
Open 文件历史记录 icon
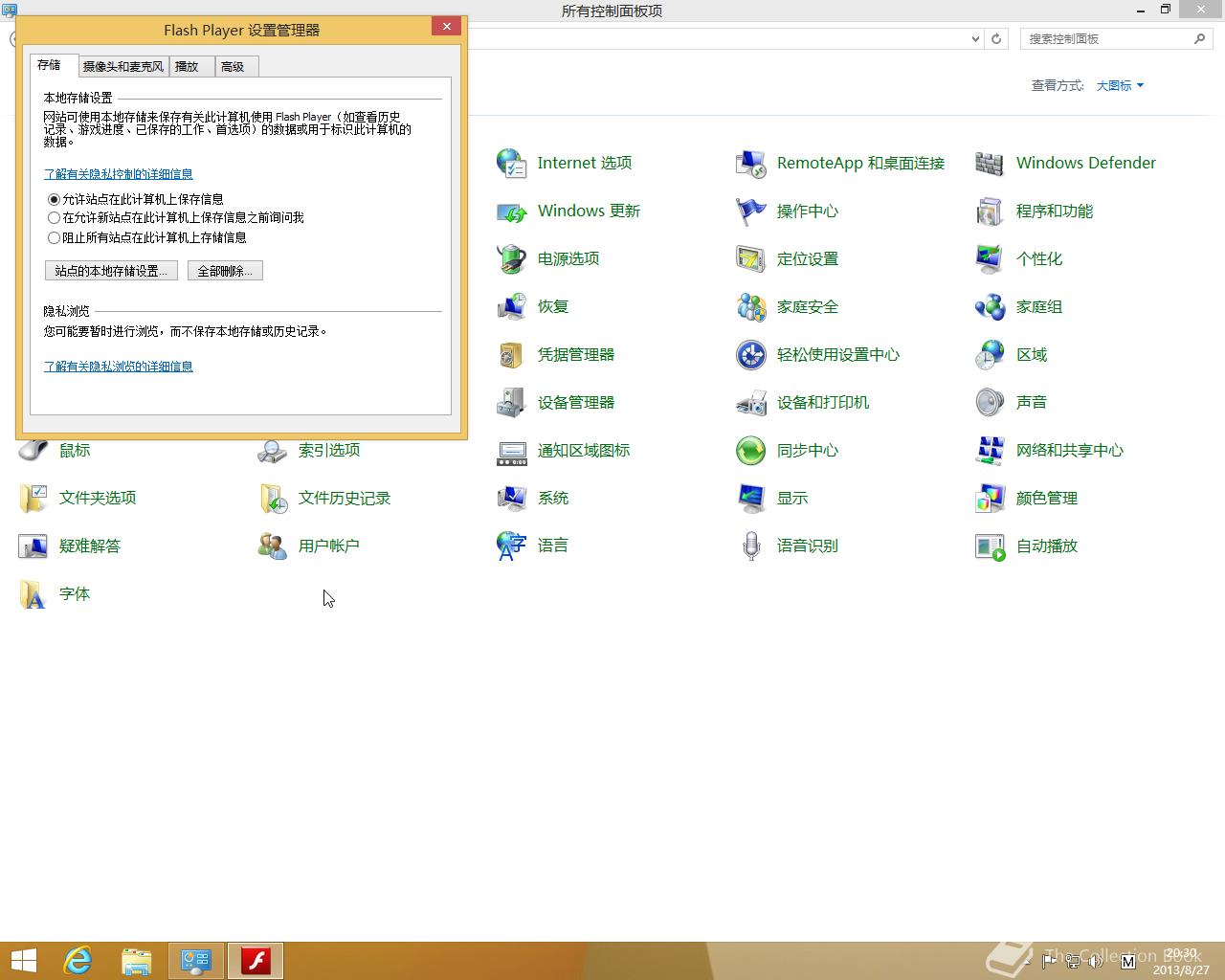click(x=273, y=498)
